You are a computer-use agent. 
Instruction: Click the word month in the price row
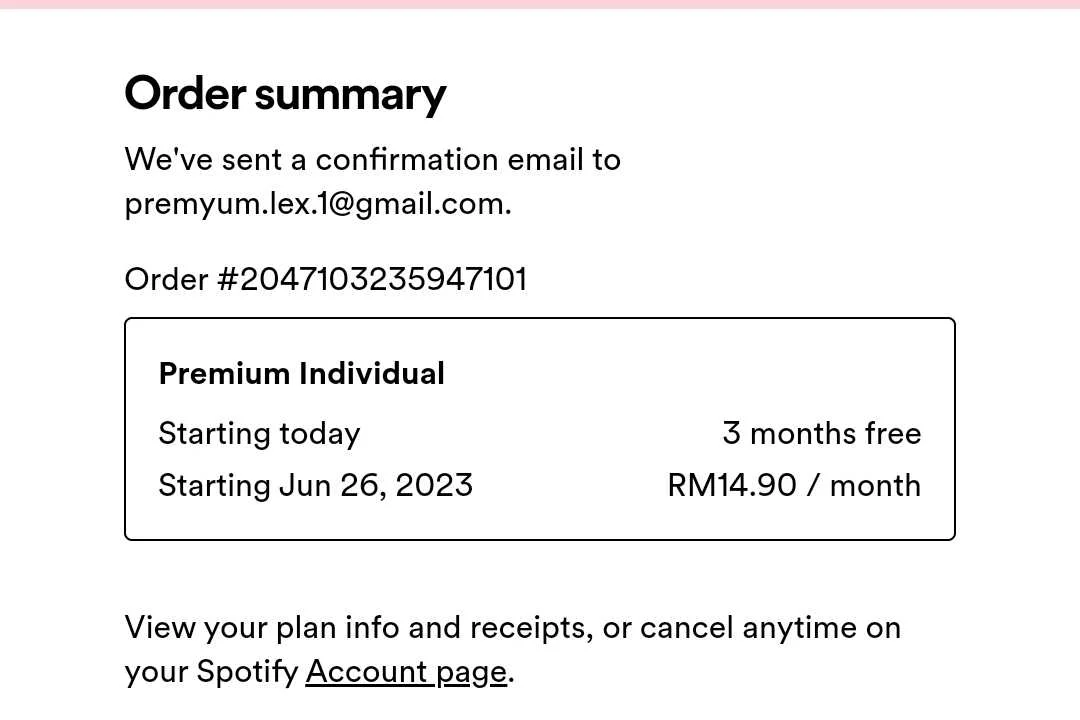pos(875,486)
